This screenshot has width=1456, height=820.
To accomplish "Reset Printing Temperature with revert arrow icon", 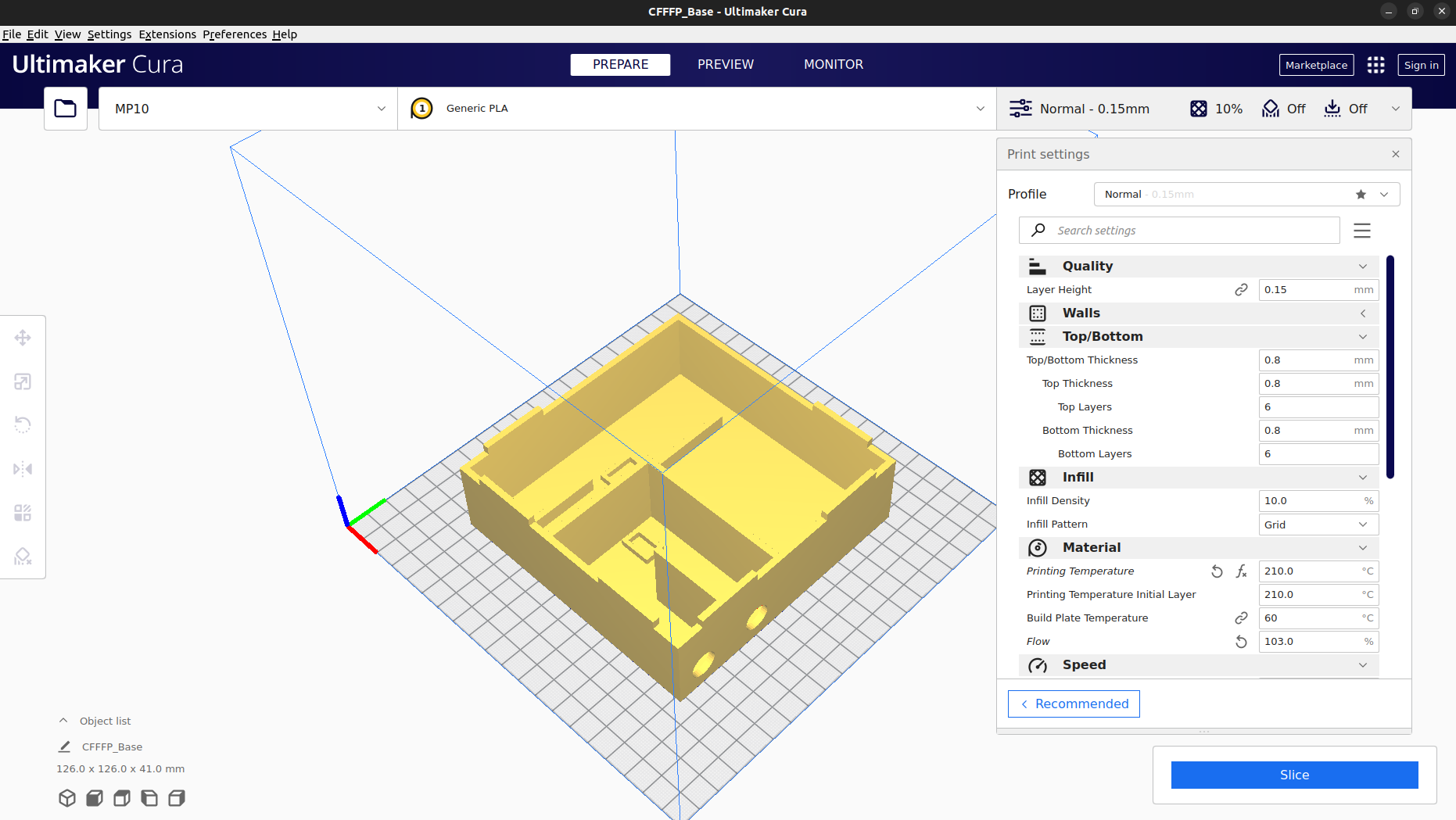I will click(1217, 571).
